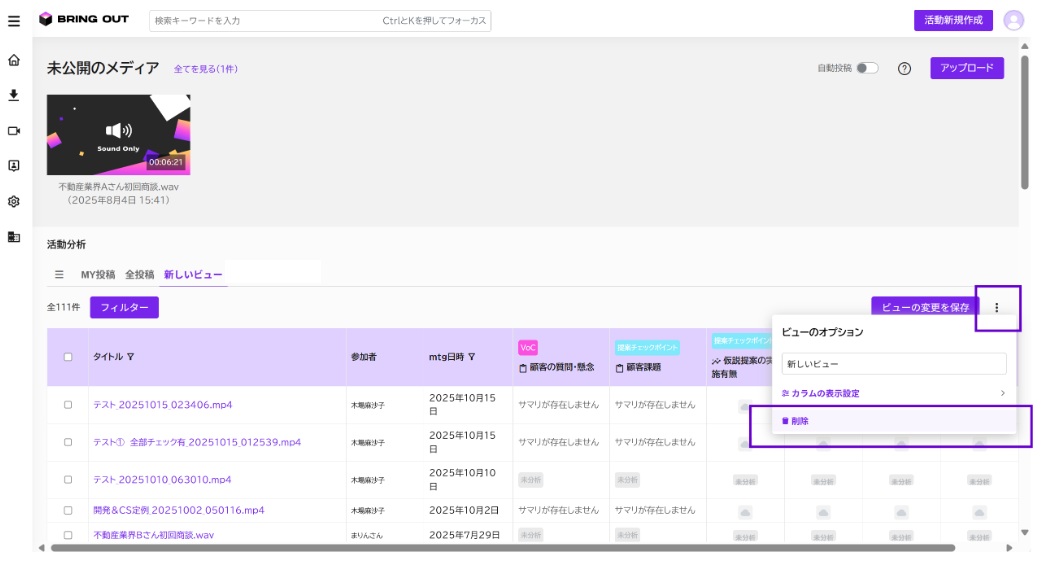The image size is (1051, 570).
Task: Open the mtg日時 column sort filter
Action: coord(472,357)
